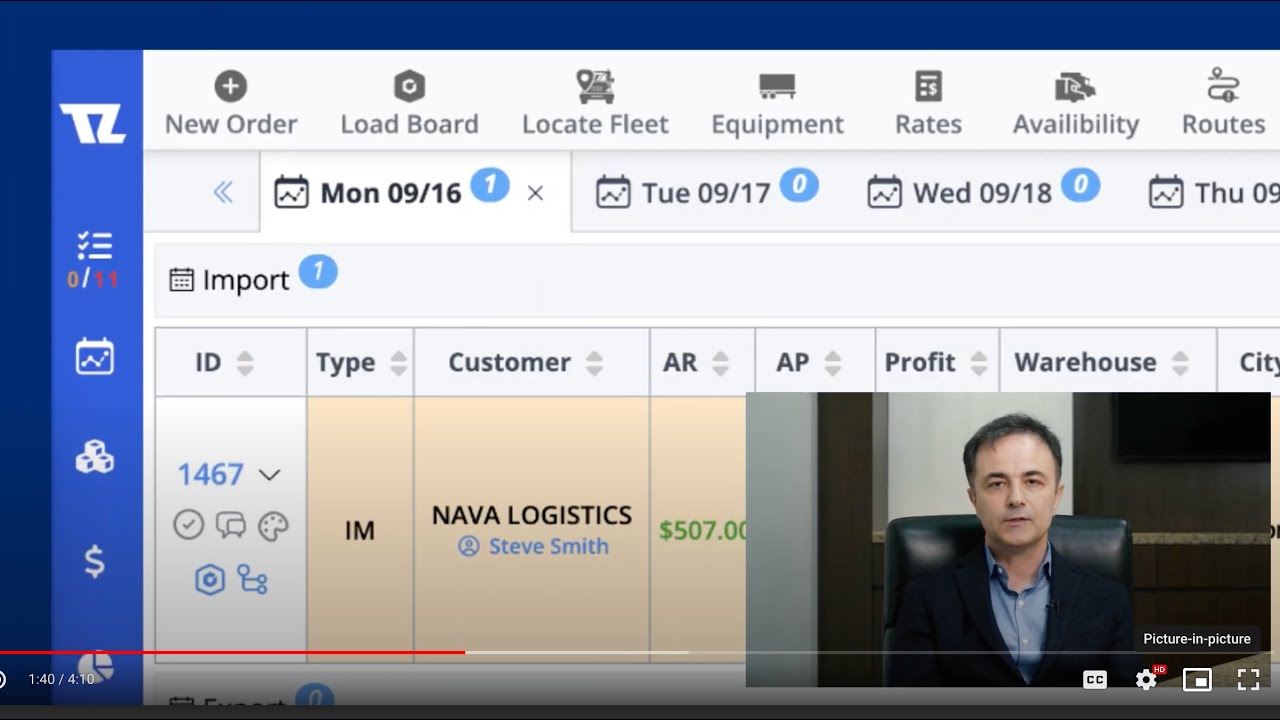Click the hexagon icon under order 1467
Image resolution: width=1280 pixels, height=720 pixels.
click(x=209, y=579)
